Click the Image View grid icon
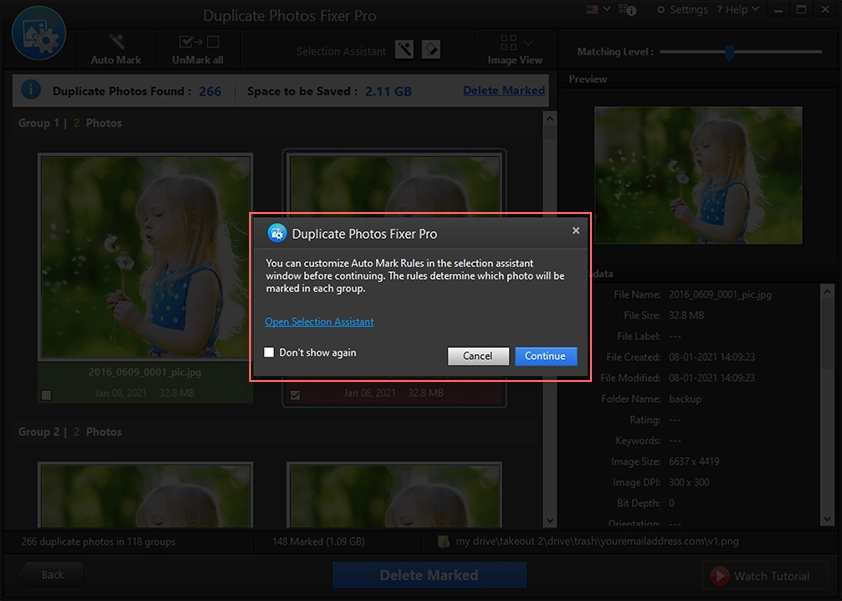 [508, 42]
